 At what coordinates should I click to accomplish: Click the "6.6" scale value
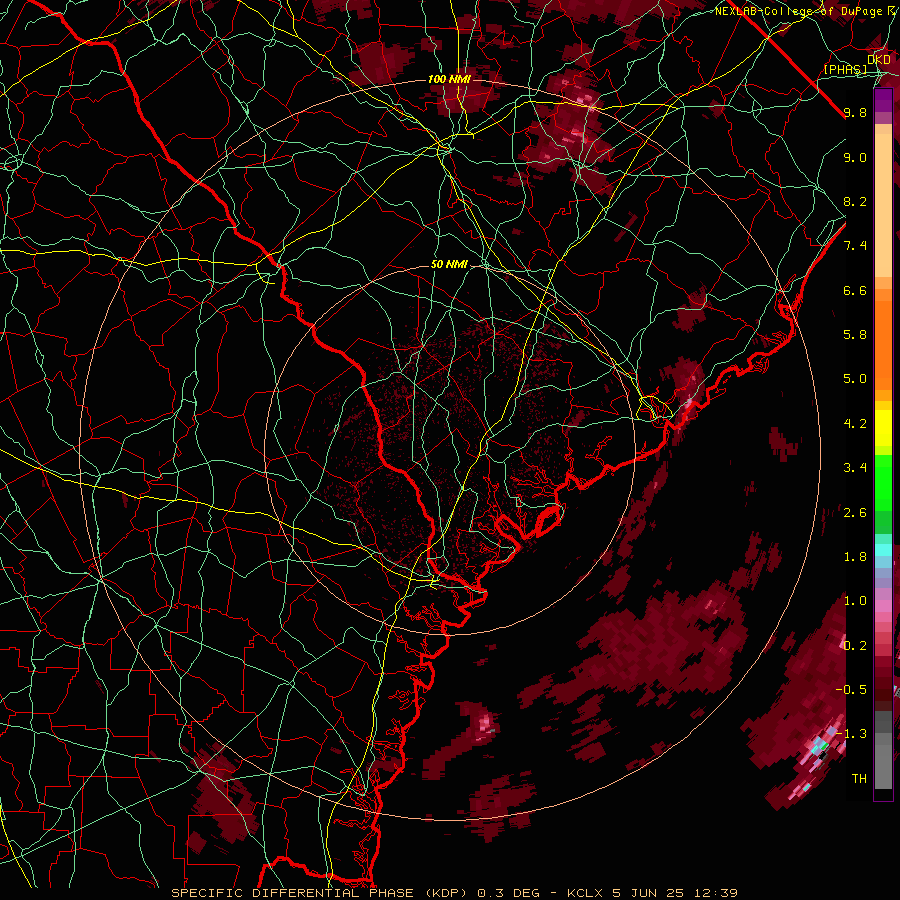(x=855, y=290)
